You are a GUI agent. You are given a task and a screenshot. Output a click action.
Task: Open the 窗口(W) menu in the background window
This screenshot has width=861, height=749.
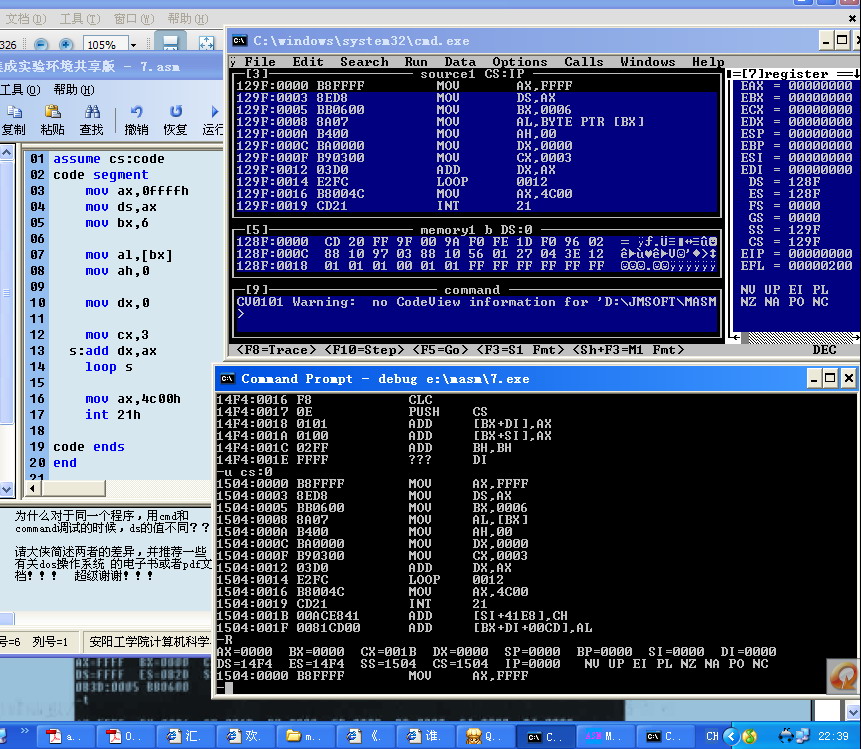pyautogui.click(x=134, y=19)
